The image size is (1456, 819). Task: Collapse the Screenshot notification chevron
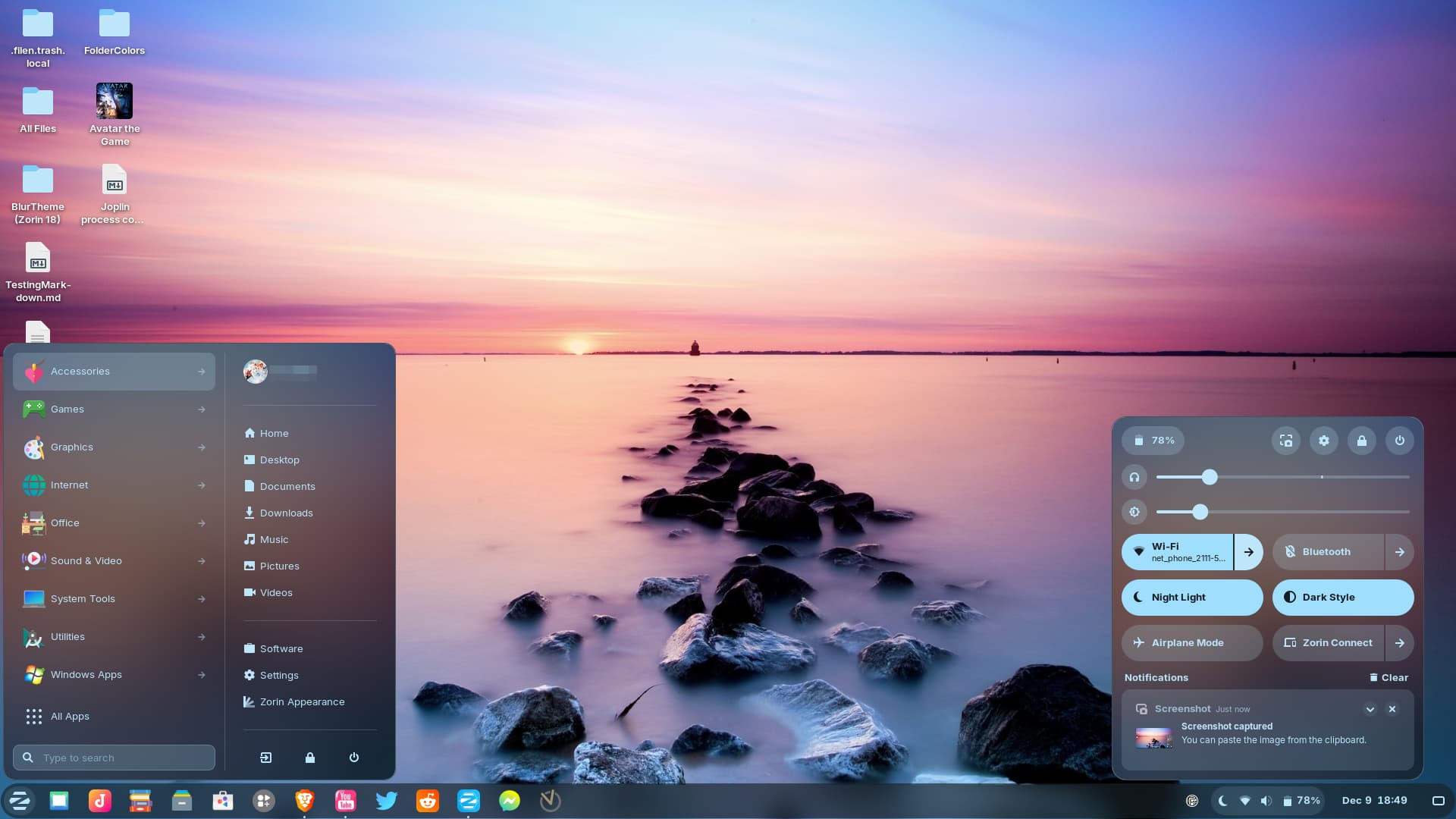click(1370, 710)
